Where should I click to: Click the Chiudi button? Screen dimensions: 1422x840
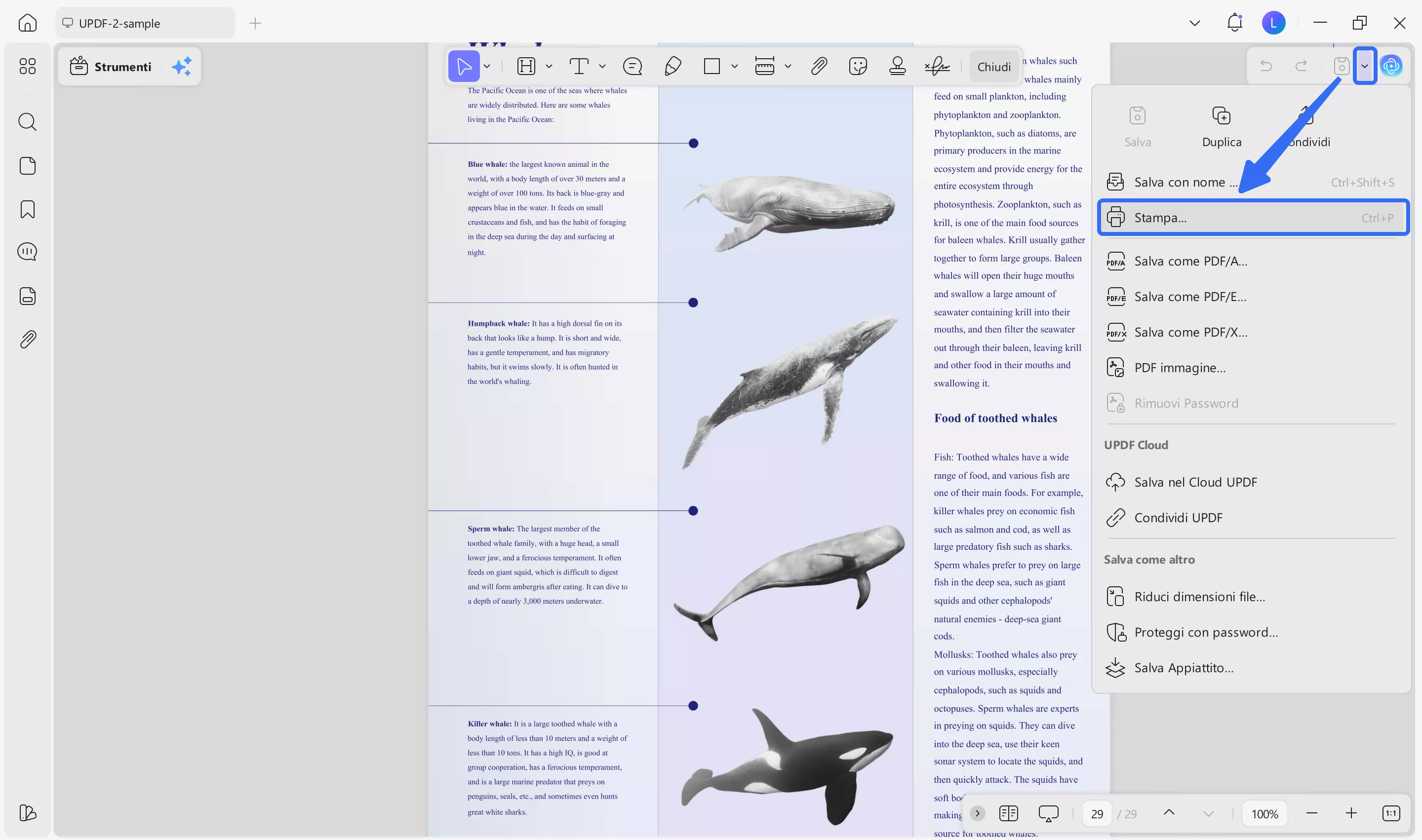(994, 66)
